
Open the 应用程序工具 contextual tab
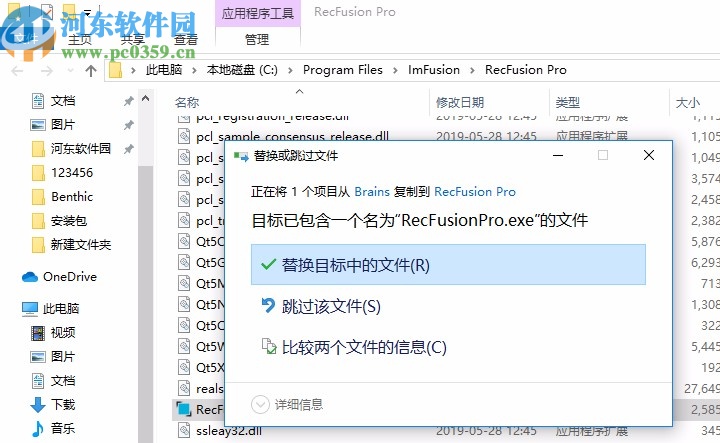click(x=258, y=13)
